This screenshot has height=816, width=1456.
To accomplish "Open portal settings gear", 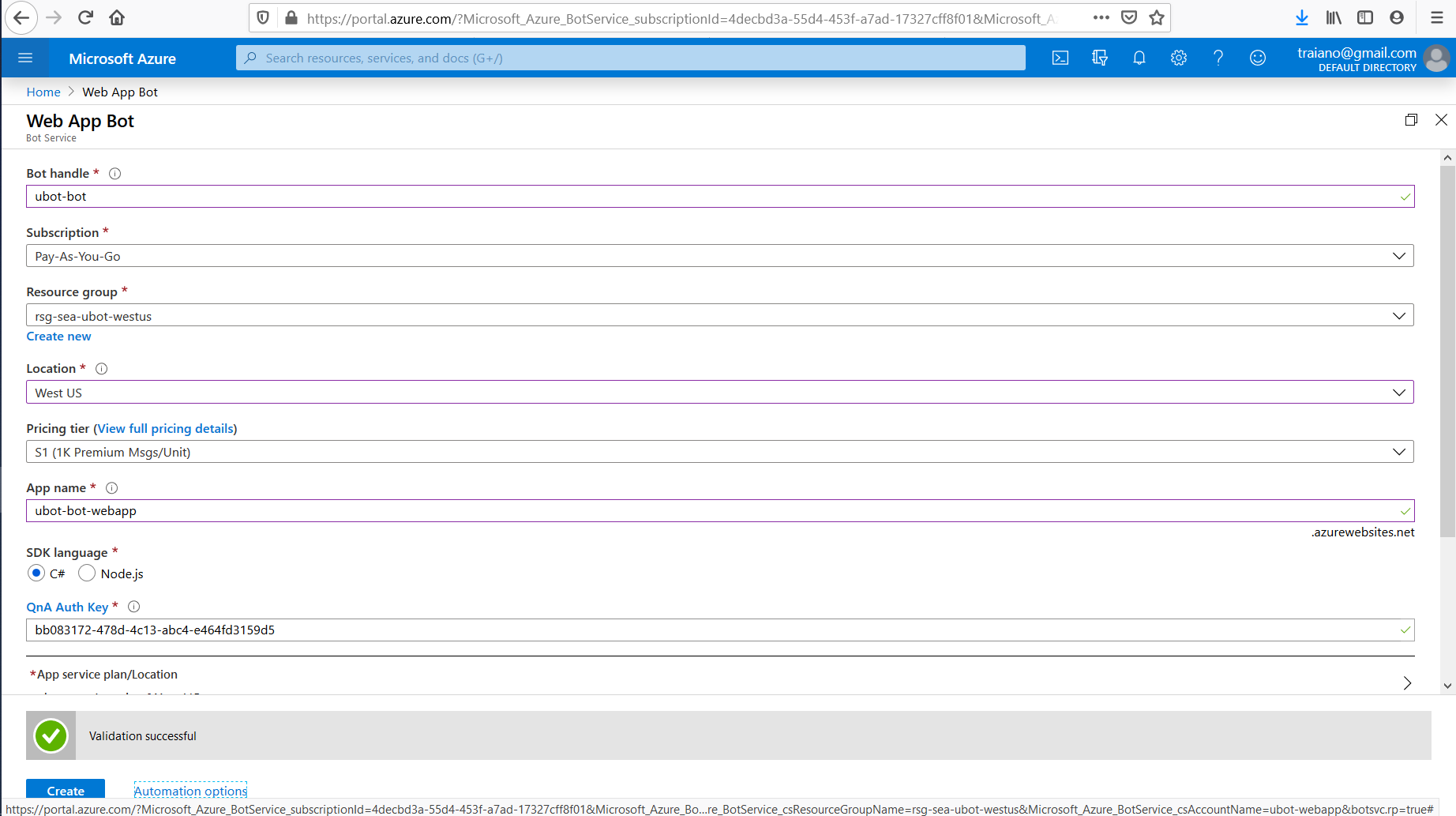I will (1179, 58).
